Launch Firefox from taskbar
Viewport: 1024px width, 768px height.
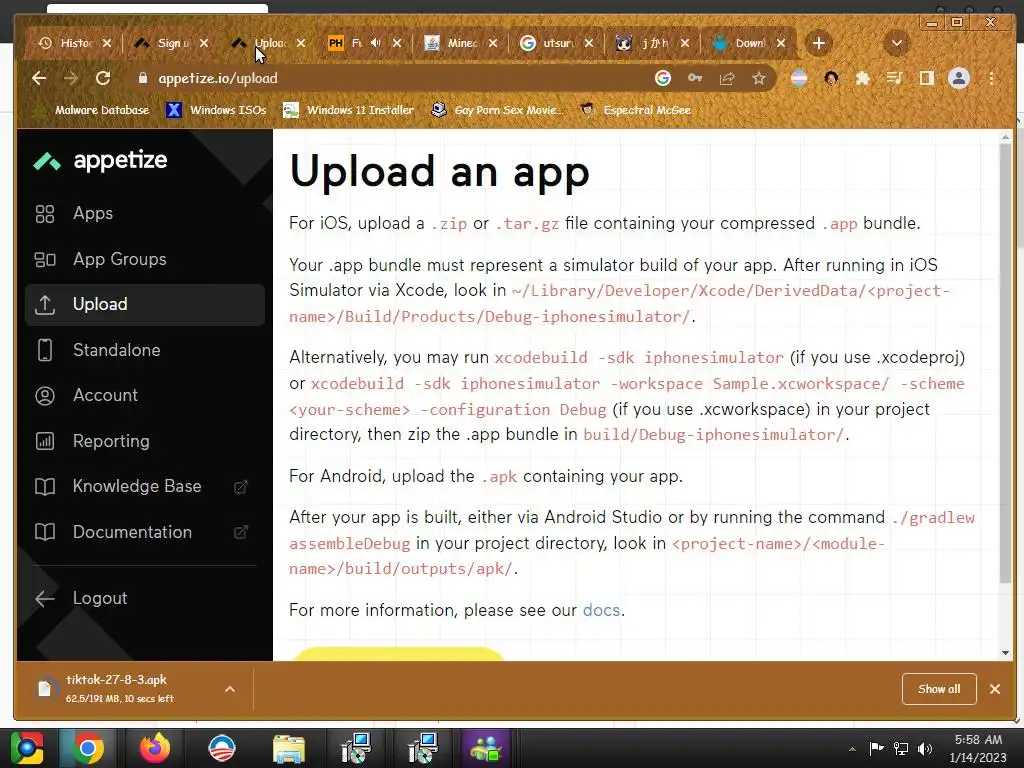tap(155, 748)
